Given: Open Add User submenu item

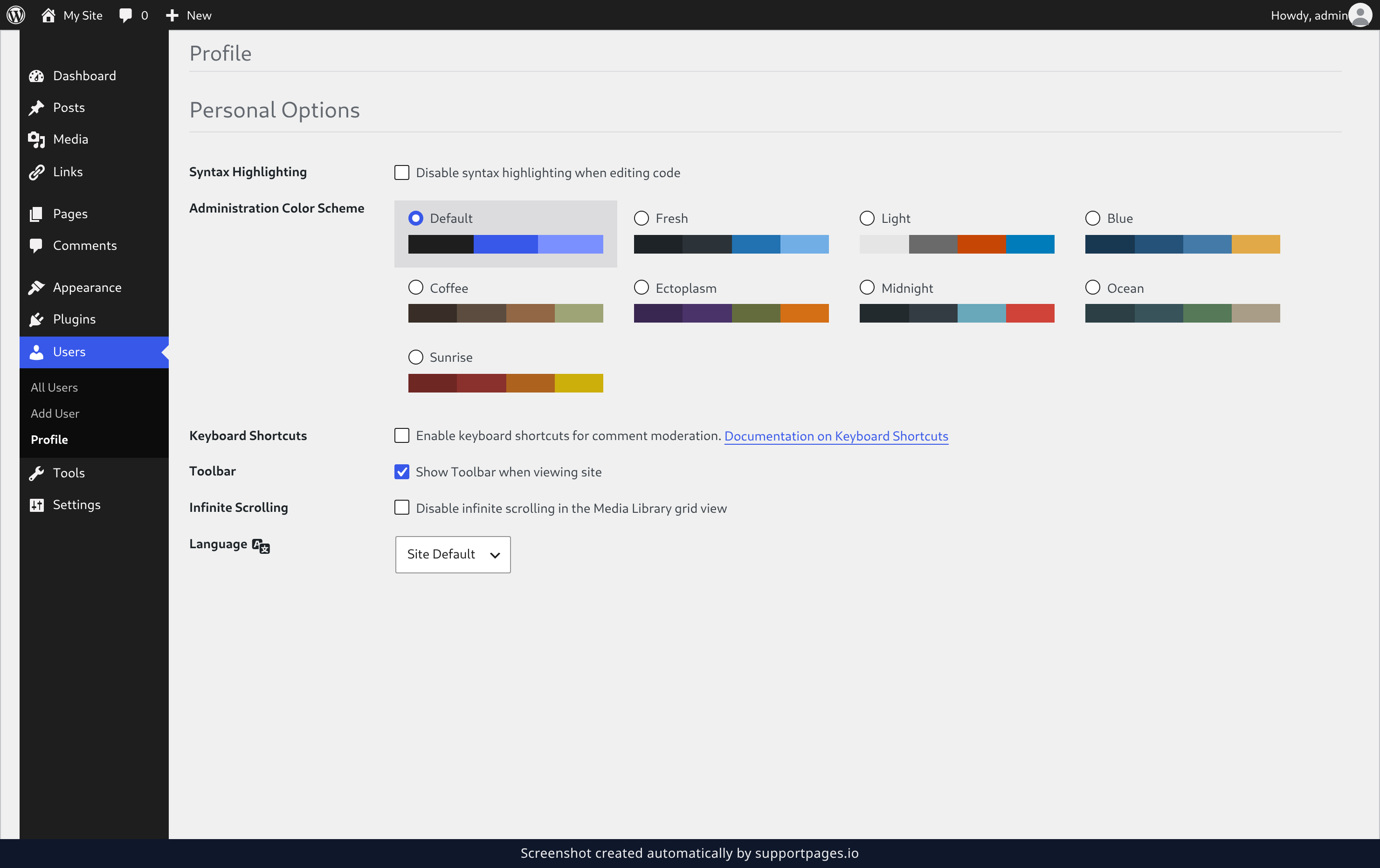Looking at the screenshot, I should tap(55, 413).
